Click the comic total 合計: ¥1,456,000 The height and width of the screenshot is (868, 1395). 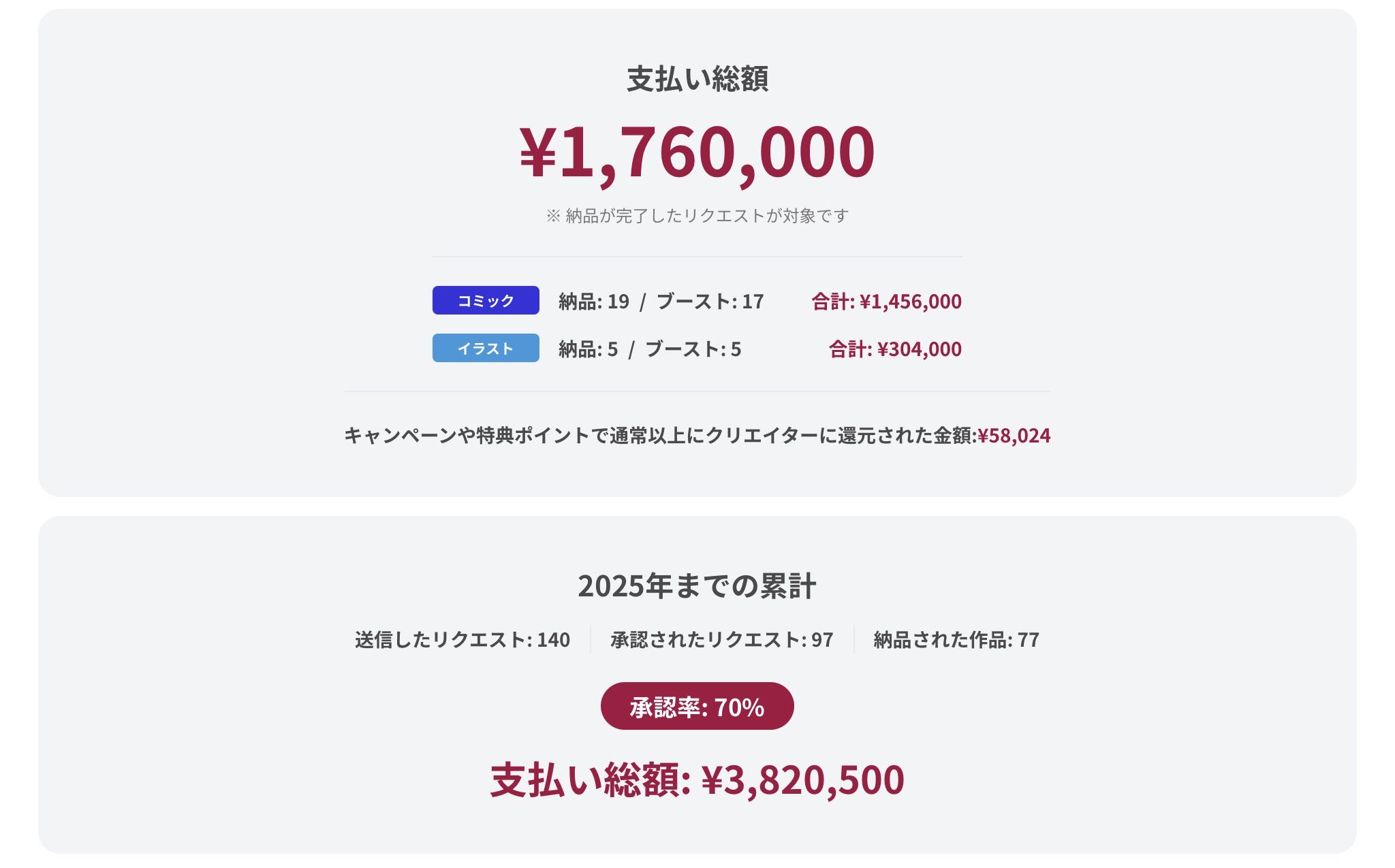pos(886,302)
